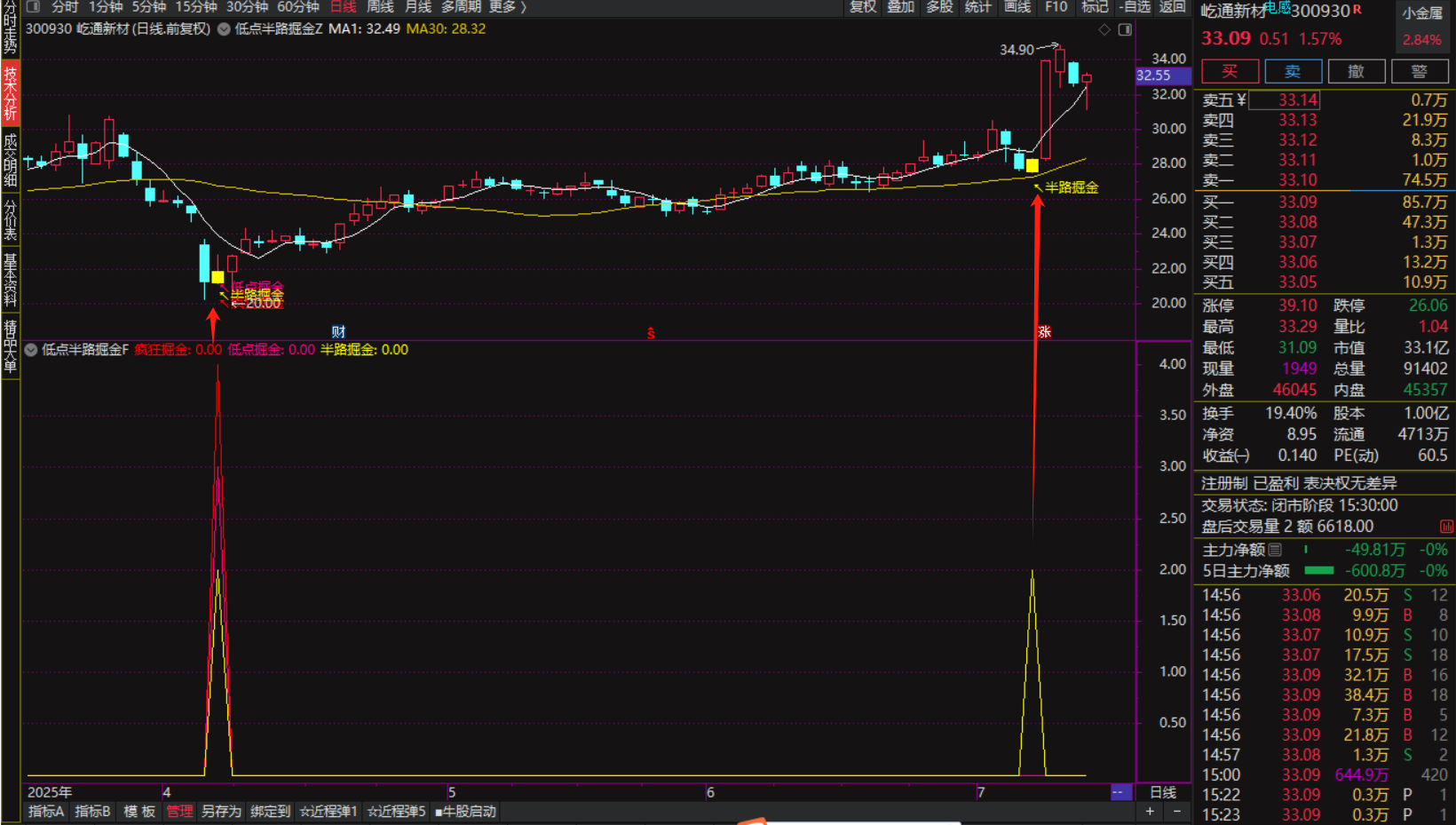Click the depth list icon beside 主力净额
Screen dimensions: 1456x825
pos(1275,550)
